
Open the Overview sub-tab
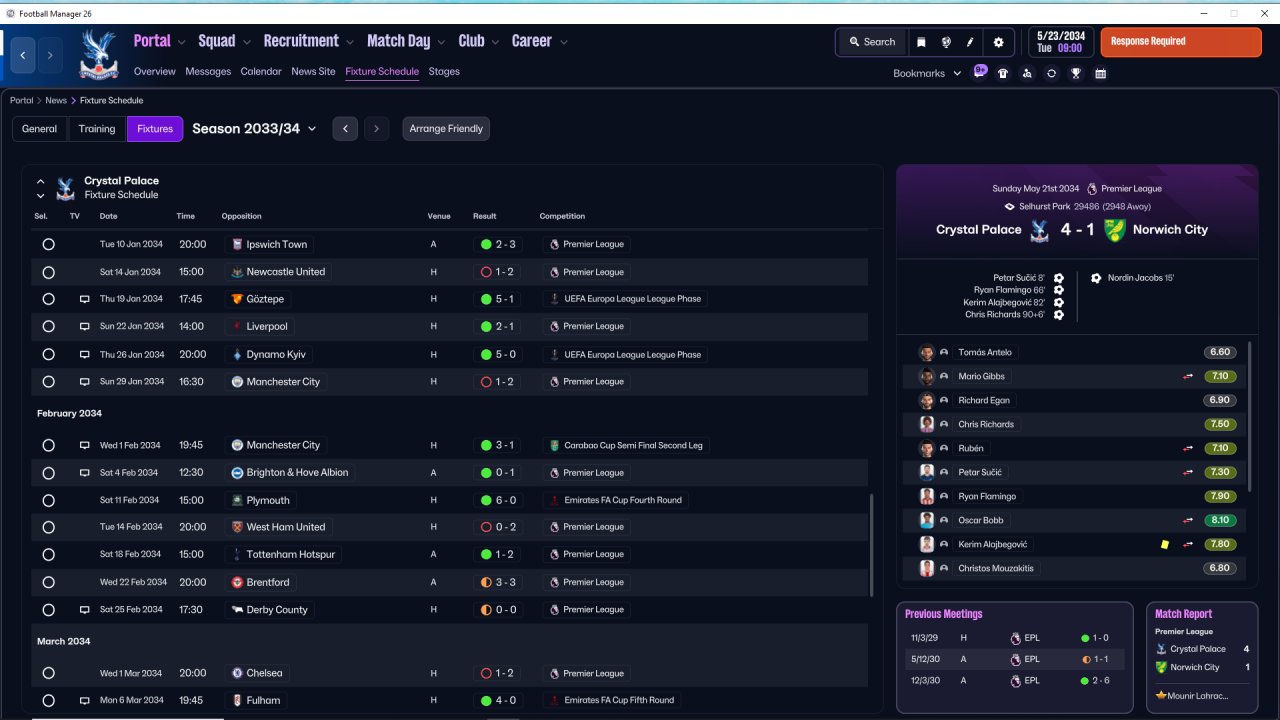[x=155, y=72]
